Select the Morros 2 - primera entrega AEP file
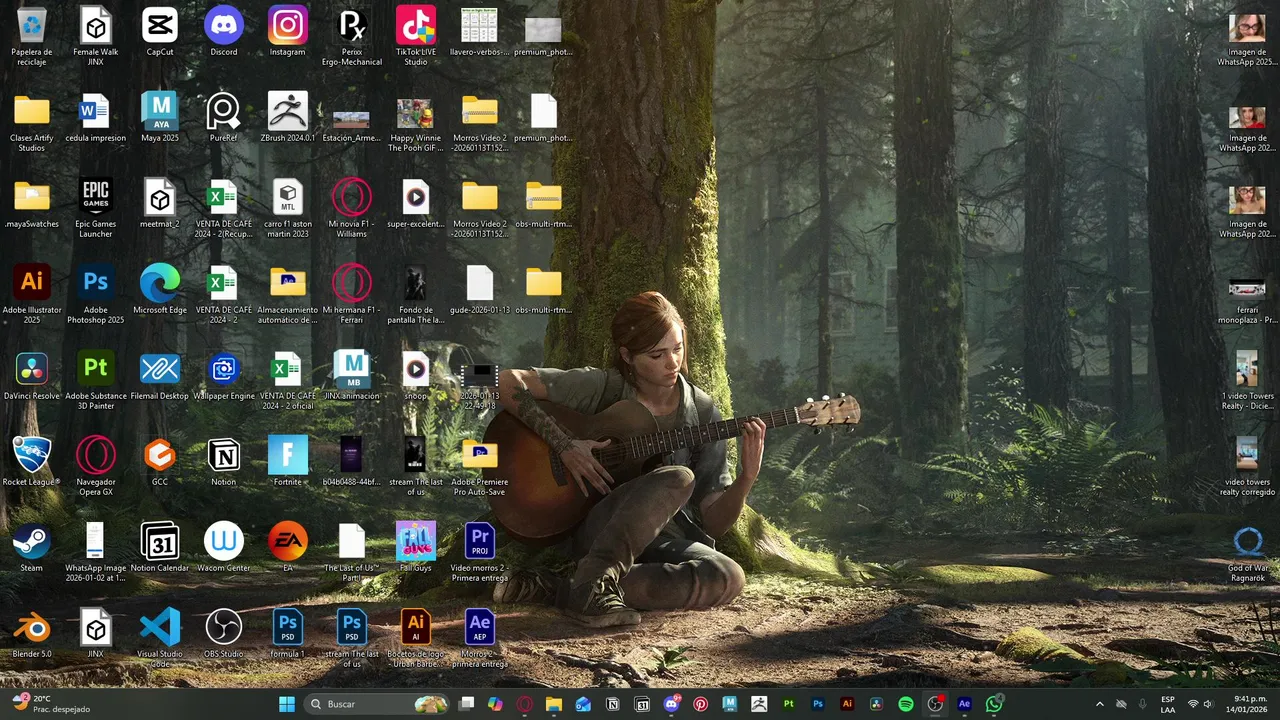The width and height of the screenshot is (1280, 720). click(480, 638)
